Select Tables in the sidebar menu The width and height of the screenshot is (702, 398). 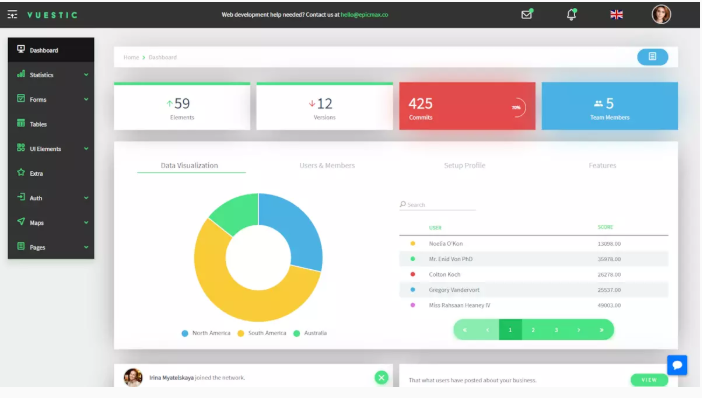point(51,124)
